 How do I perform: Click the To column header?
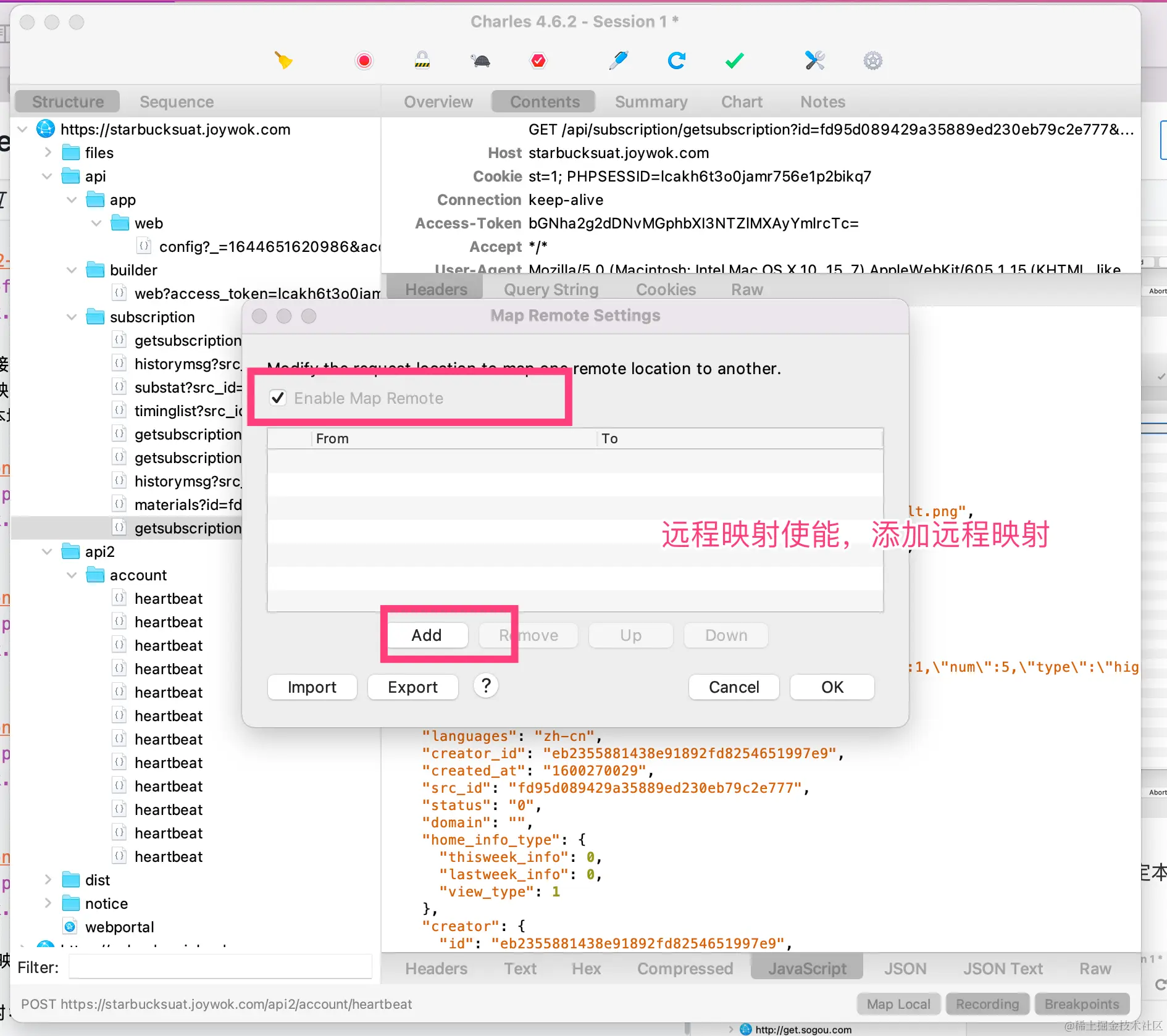(x=740, y=438)
